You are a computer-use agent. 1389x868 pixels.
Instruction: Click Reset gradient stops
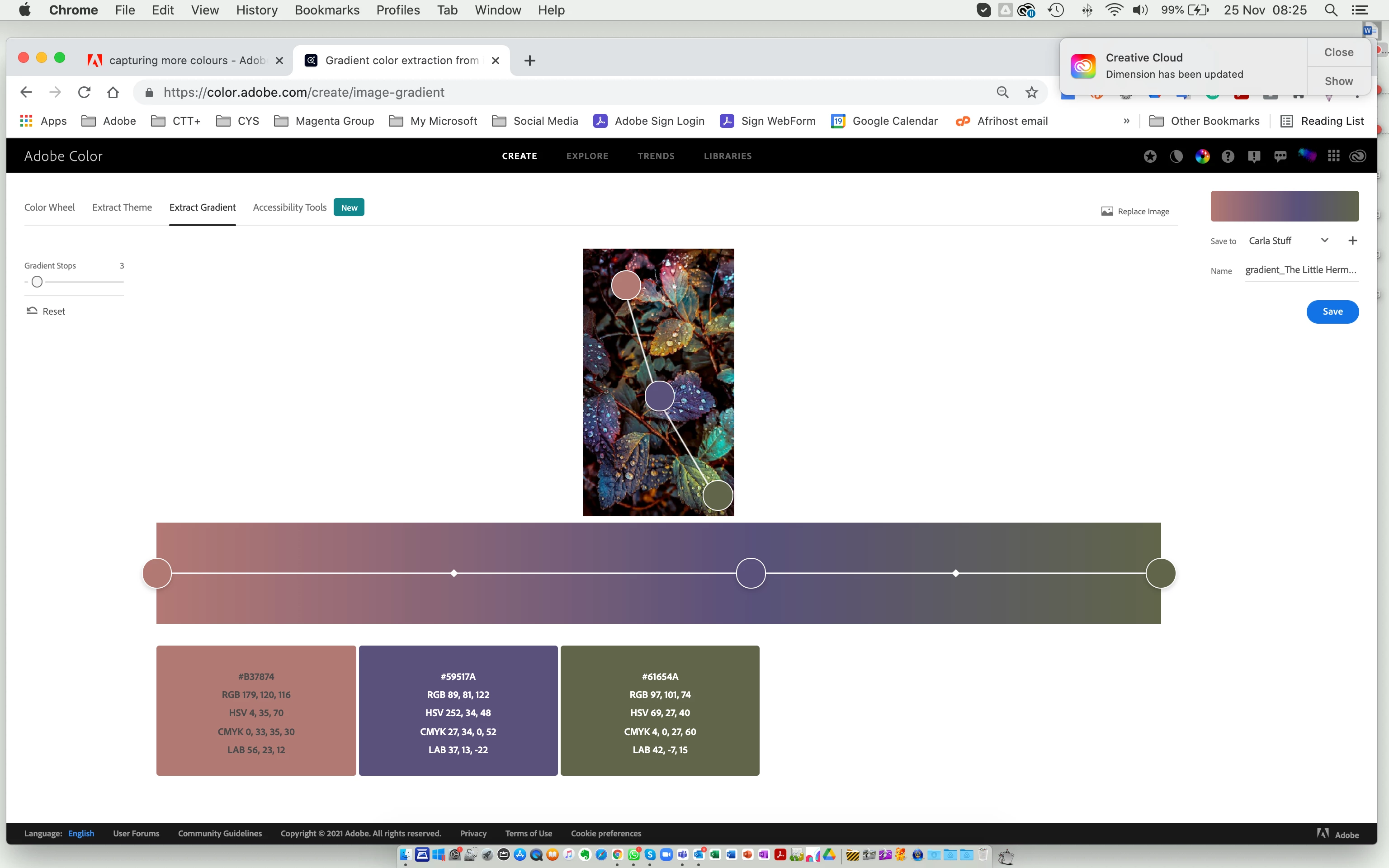pyautogui.click(x=46, y=311)
